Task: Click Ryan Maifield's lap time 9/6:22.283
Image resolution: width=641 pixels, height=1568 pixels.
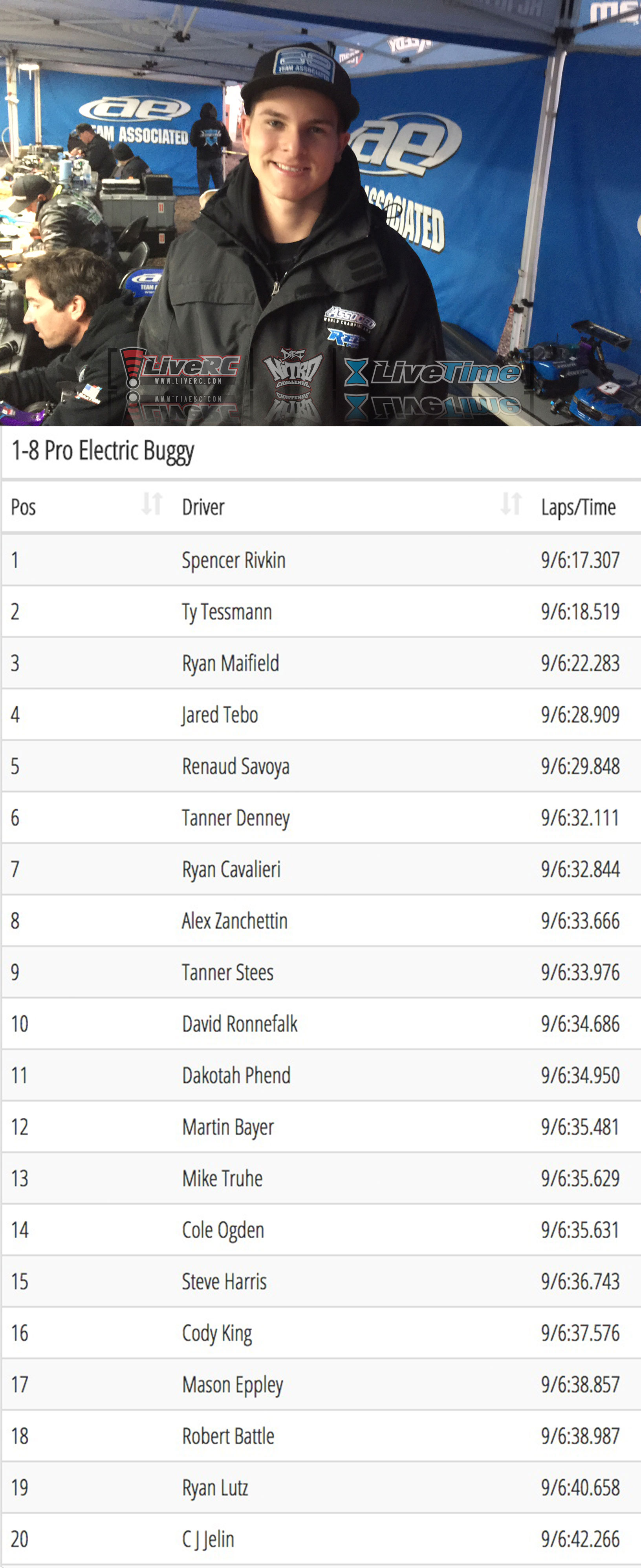Action: (580, 663)
